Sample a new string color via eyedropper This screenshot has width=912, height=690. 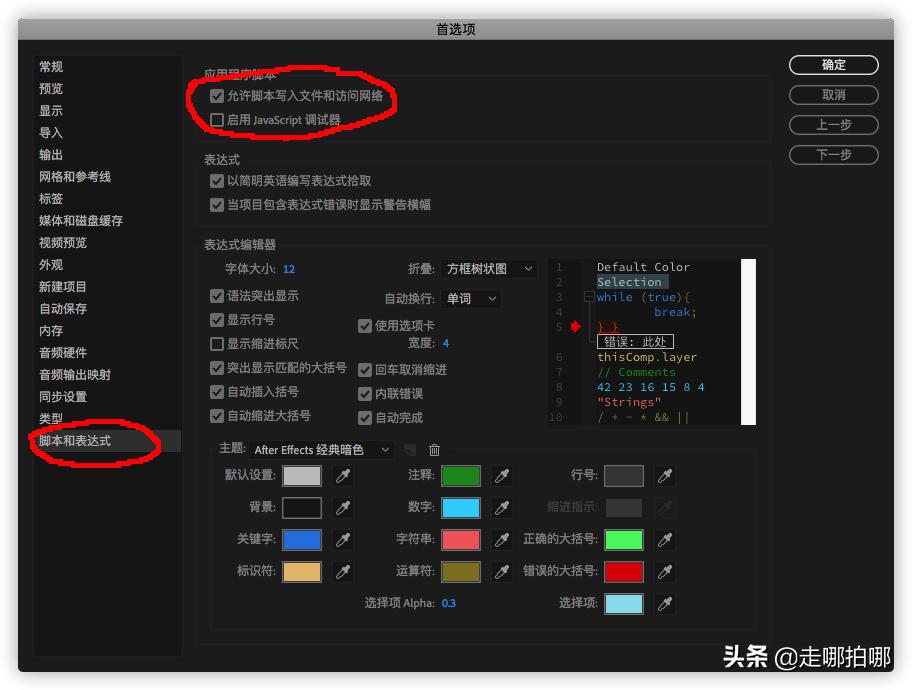point(499,539)
